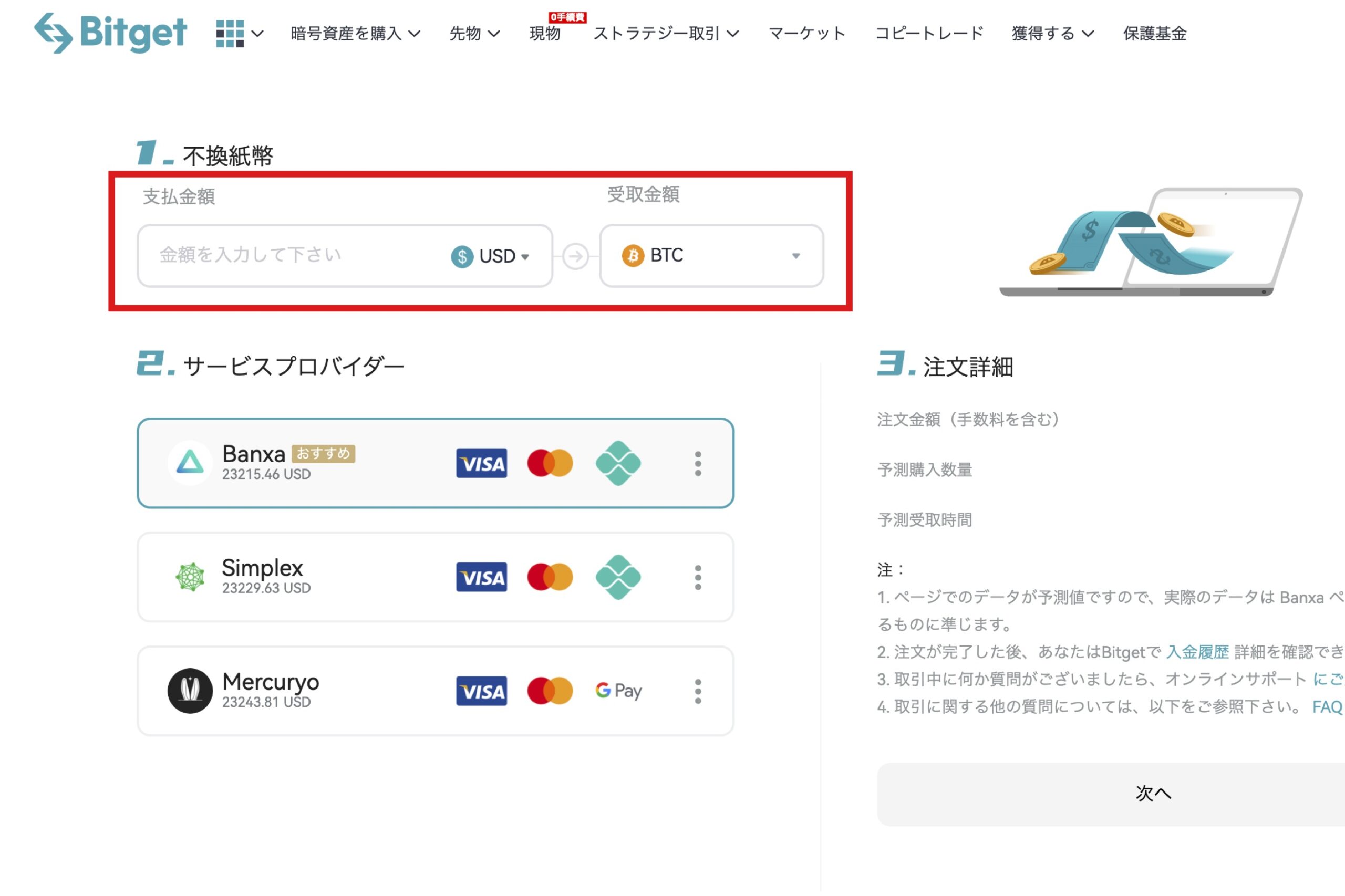Select the Mercuryo provider card
This screenshot has width=1345, height=896.
click(x=435, y=690)
